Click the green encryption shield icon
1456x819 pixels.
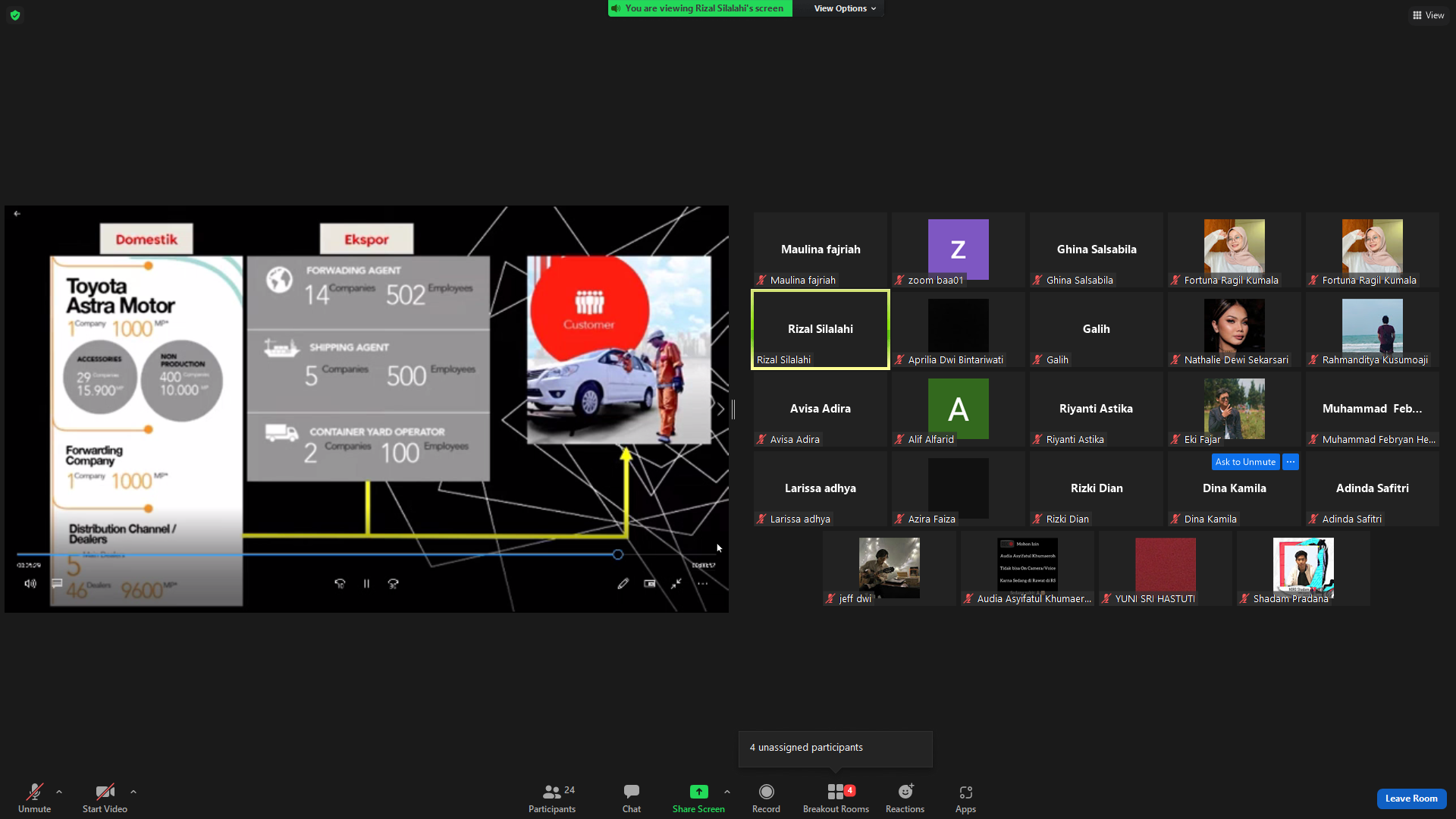tap(15, 15)
